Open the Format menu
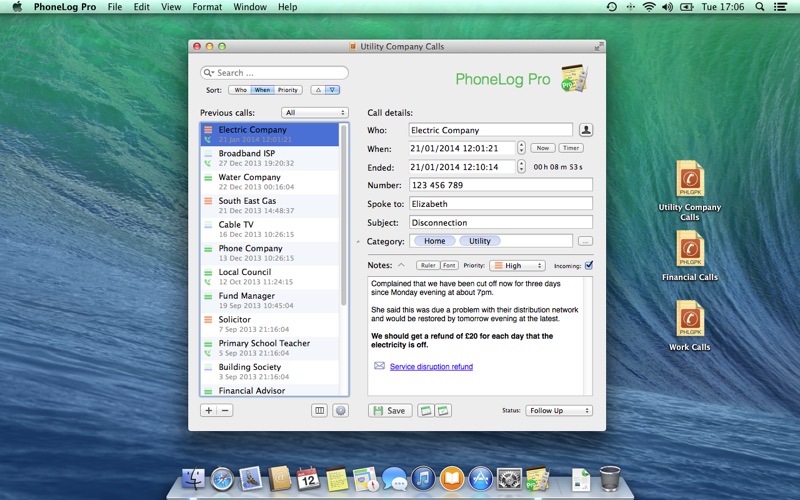 (x=207, y=7)
